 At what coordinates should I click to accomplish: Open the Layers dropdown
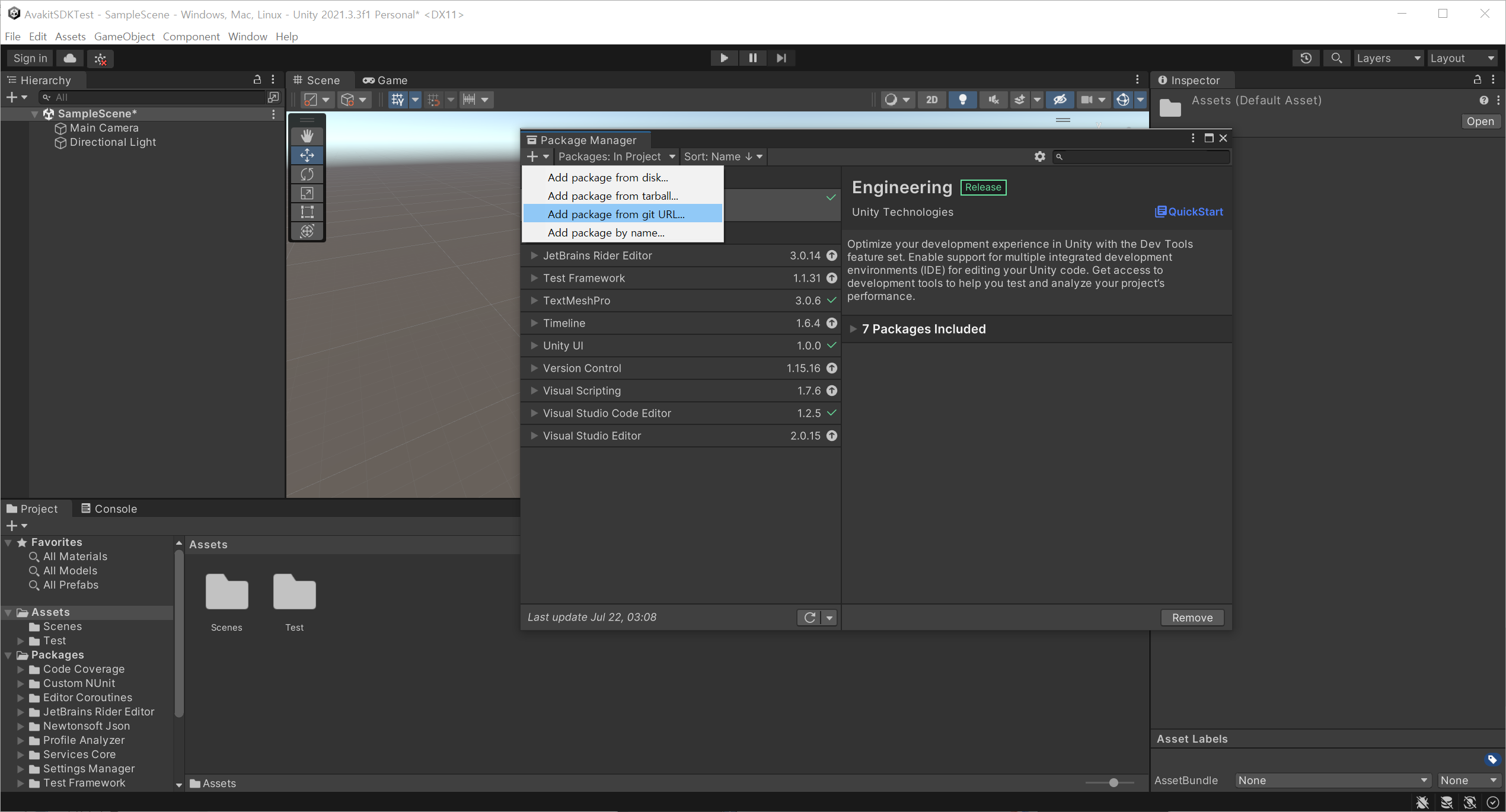tap(1389, 58)
